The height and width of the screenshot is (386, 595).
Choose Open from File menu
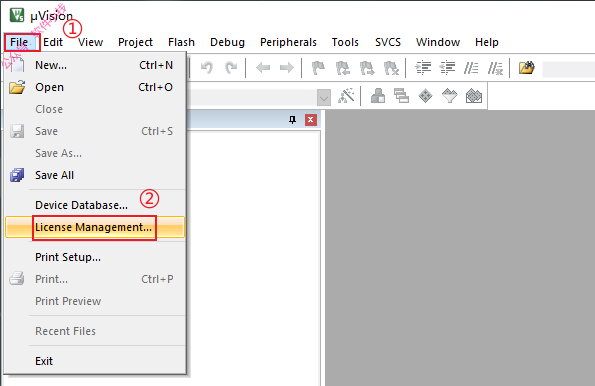95,87
